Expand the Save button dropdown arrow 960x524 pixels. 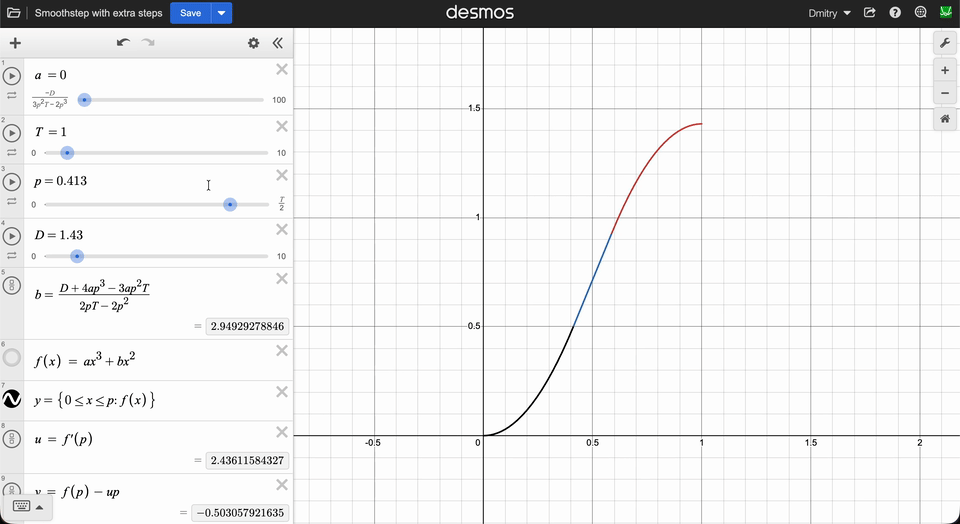point(222,13)
